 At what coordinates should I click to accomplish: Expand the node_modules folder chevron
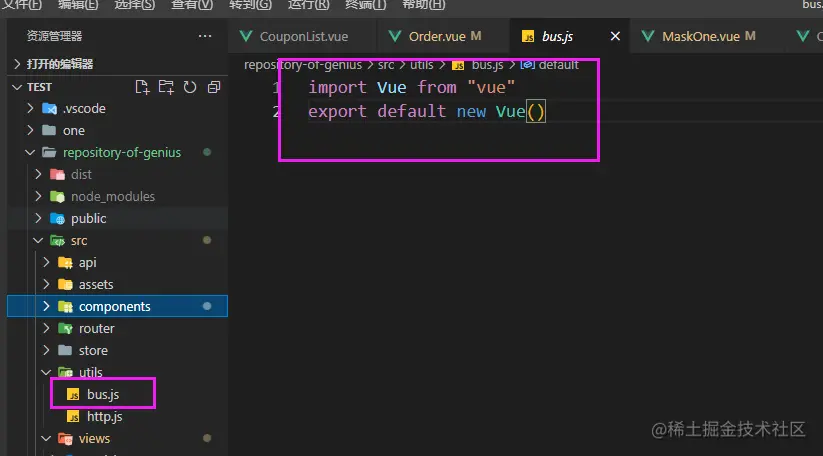coord(38,196)
